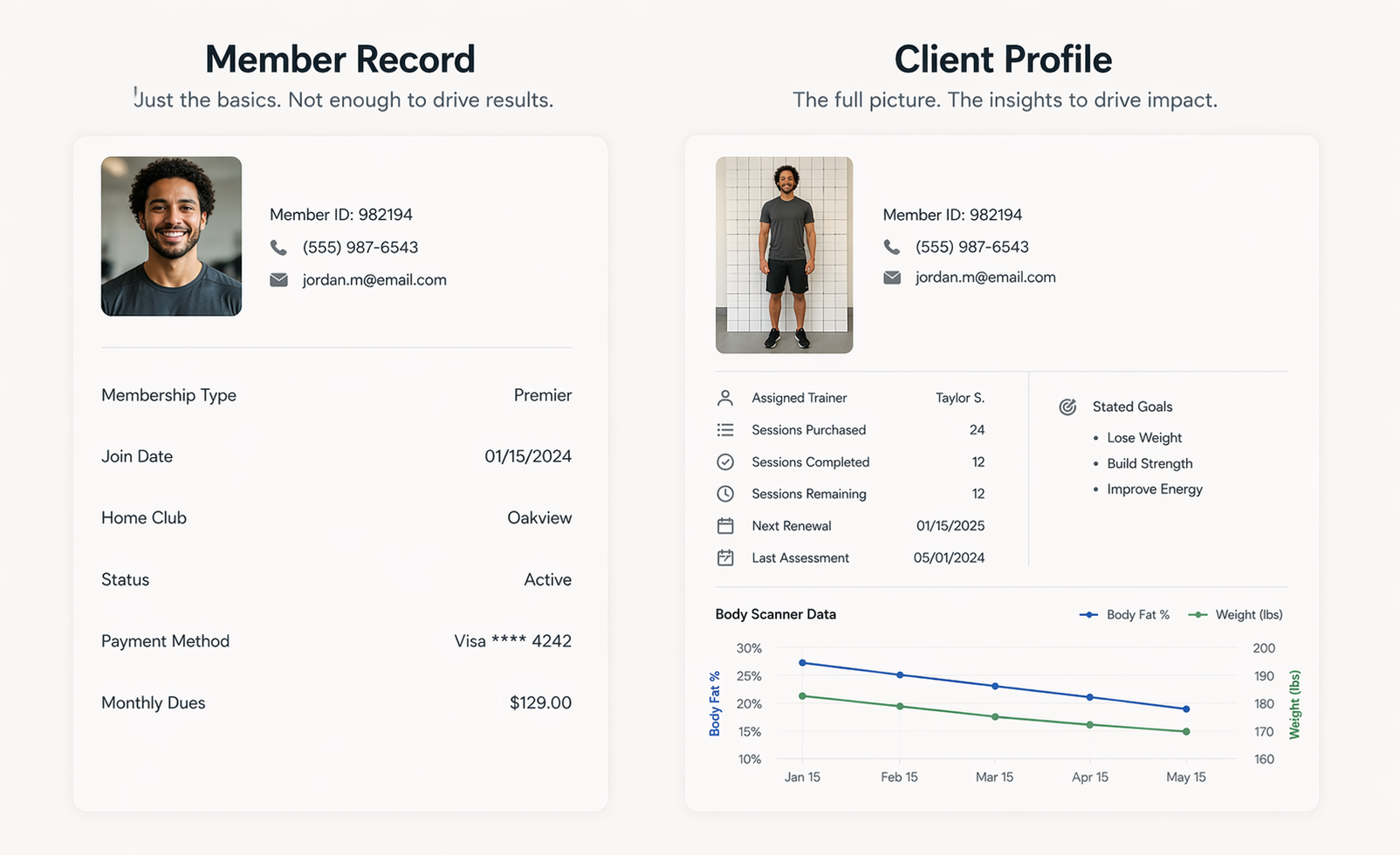This screenshot has height=855, width=1400.
Task: Click the phone icon in Member Record card
Action: coord(278,248)
